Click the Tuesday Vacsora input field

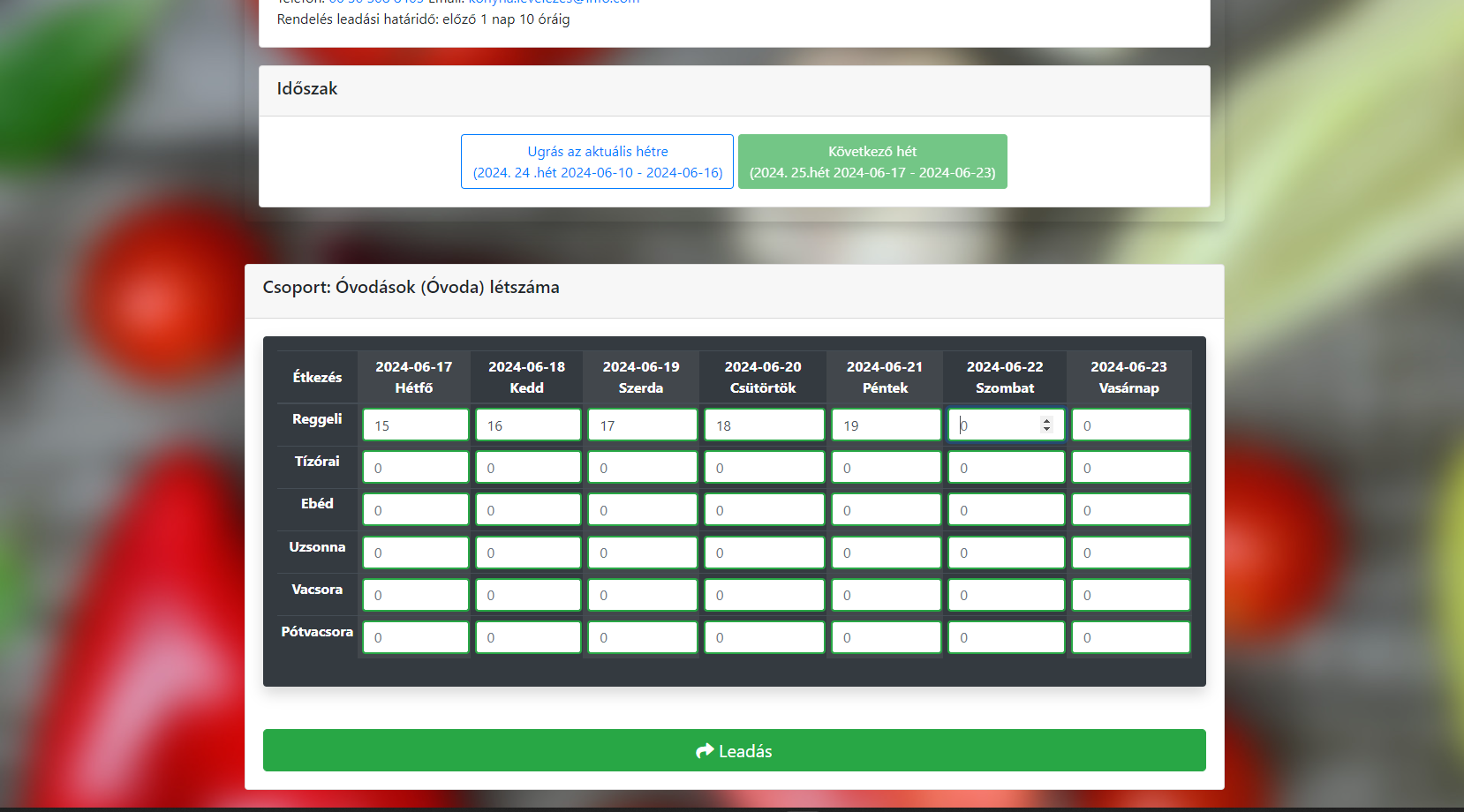528,595
